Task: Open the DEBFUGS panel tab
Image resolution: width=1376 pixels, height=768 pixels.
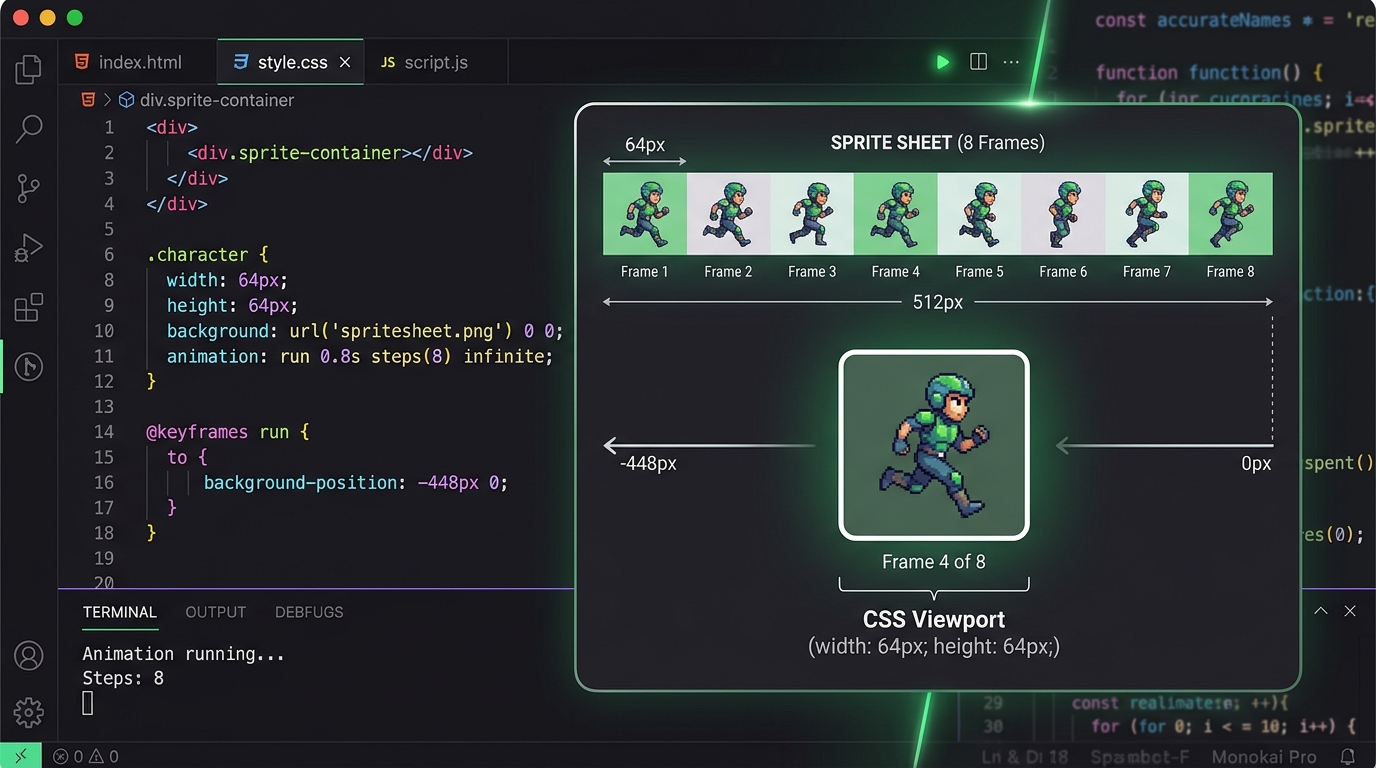Action: 309,612
